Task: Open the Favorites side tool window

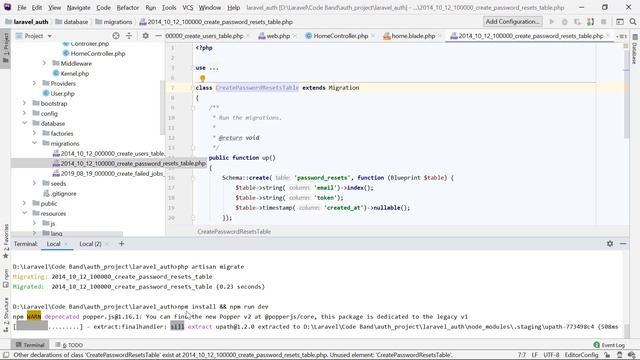Action: (x=6, y=241)
